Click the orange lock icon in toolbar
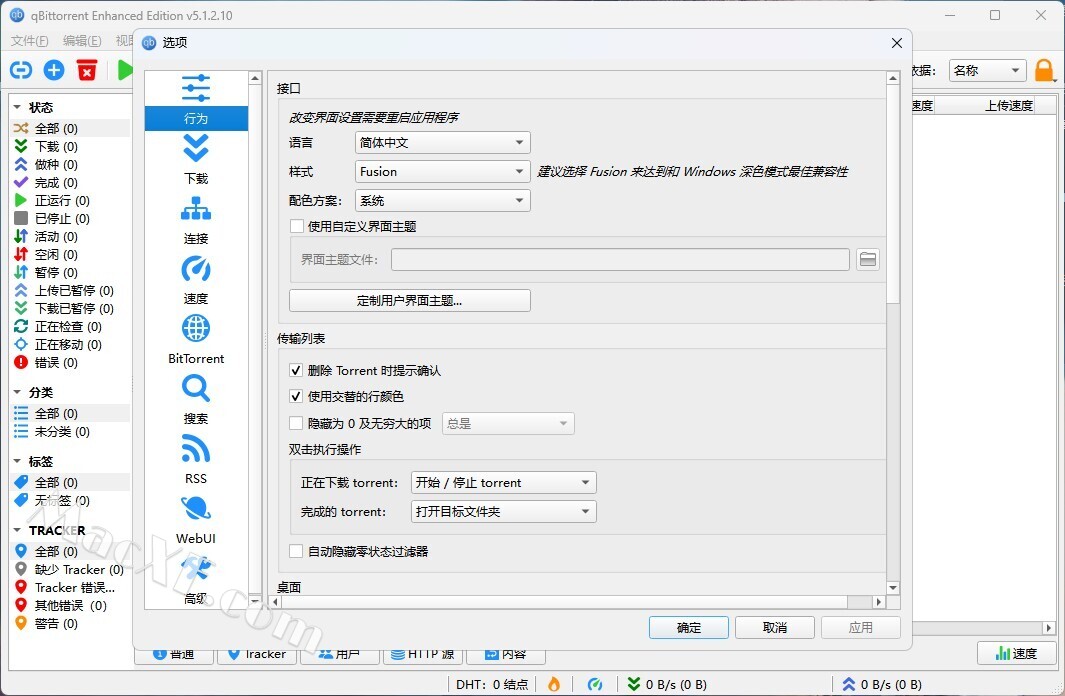This screenshot has height=696, width=1065. point(1043,70)
